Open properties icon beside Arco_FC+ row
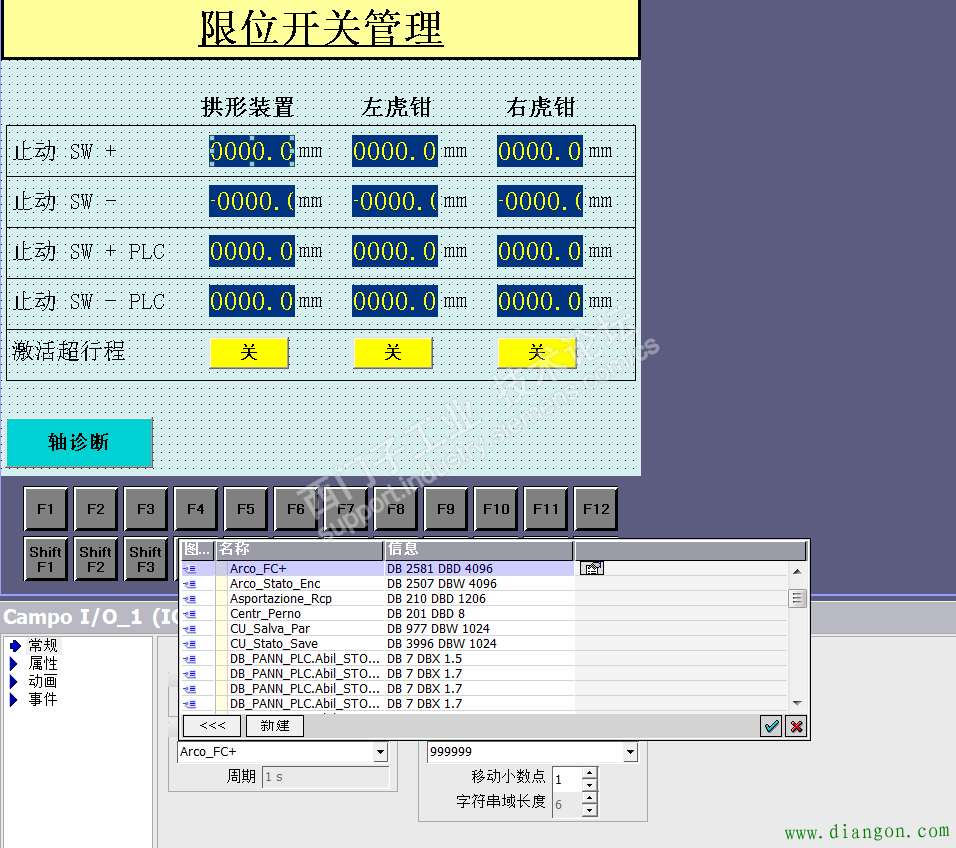956x848 pixels. (x=592, y=569)
